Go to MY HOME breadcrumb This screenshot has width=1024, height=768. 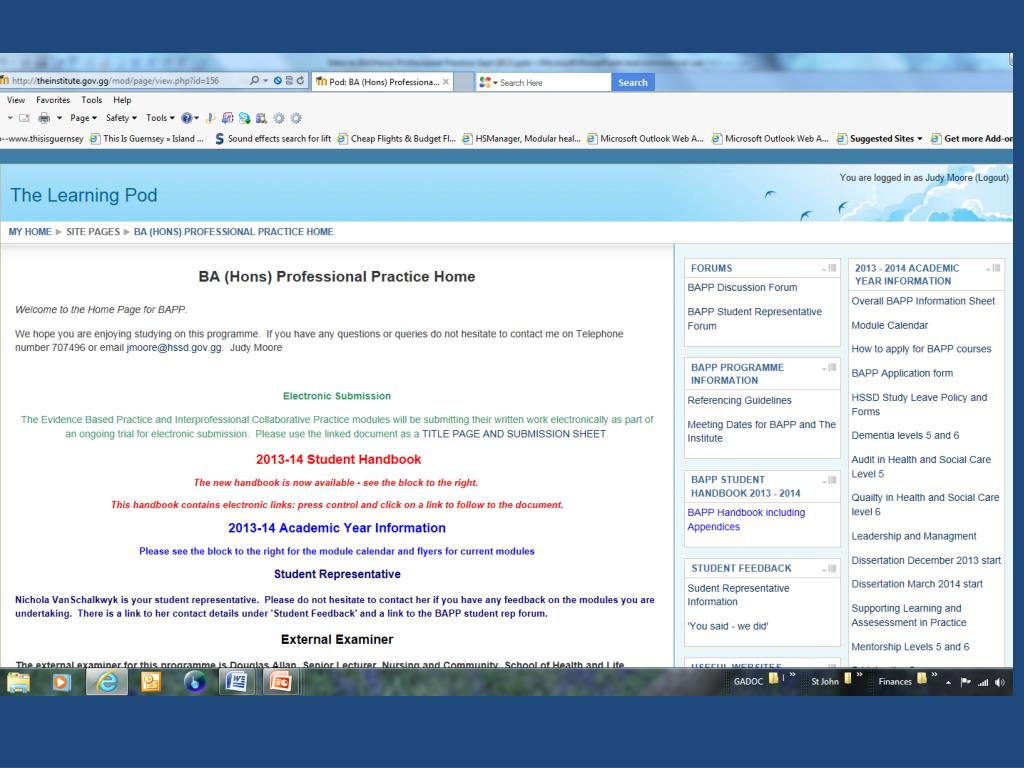point(30,232)
